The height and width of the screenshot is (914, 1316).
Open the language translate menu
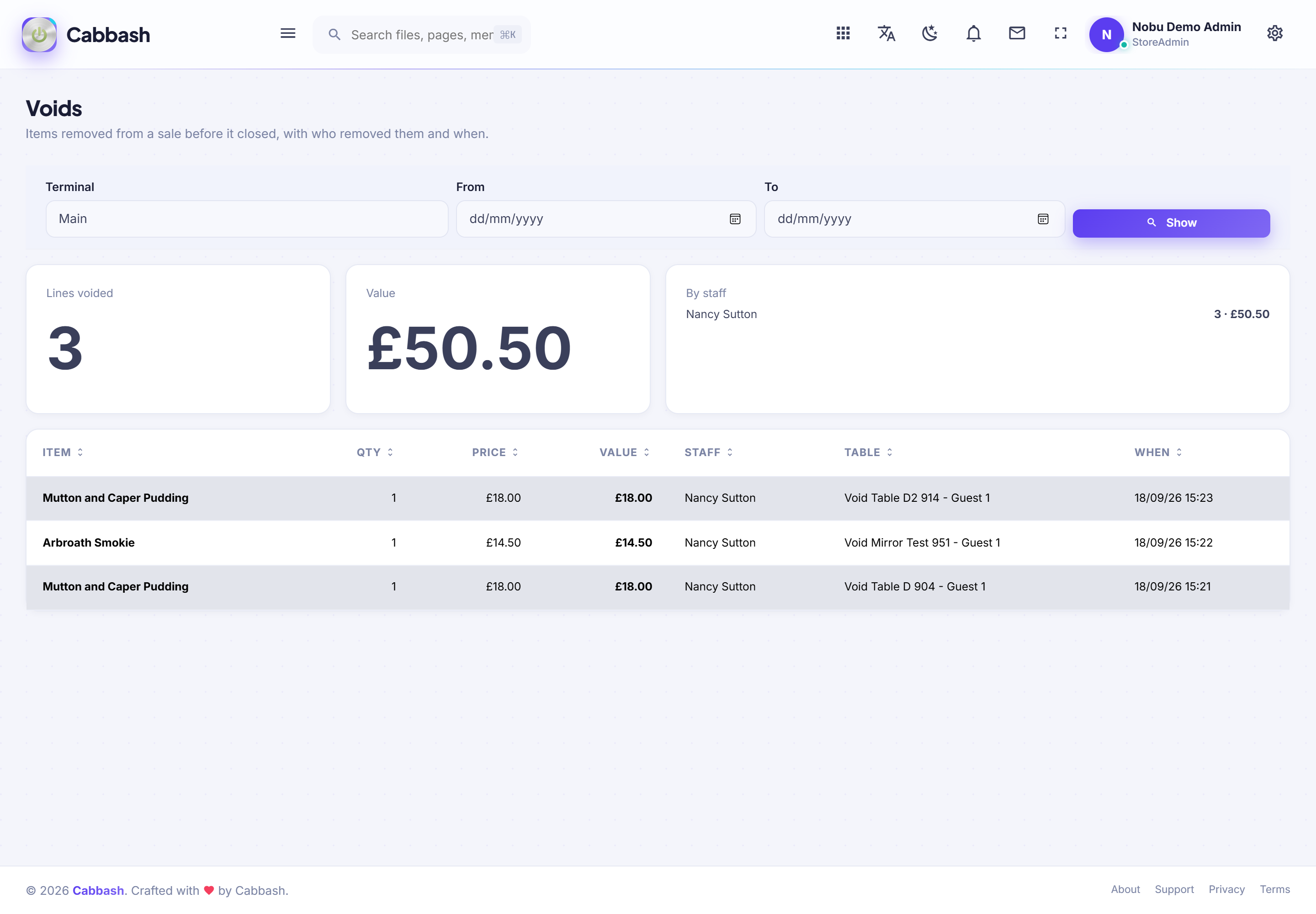pyautogui.click(x=886, y=33)
